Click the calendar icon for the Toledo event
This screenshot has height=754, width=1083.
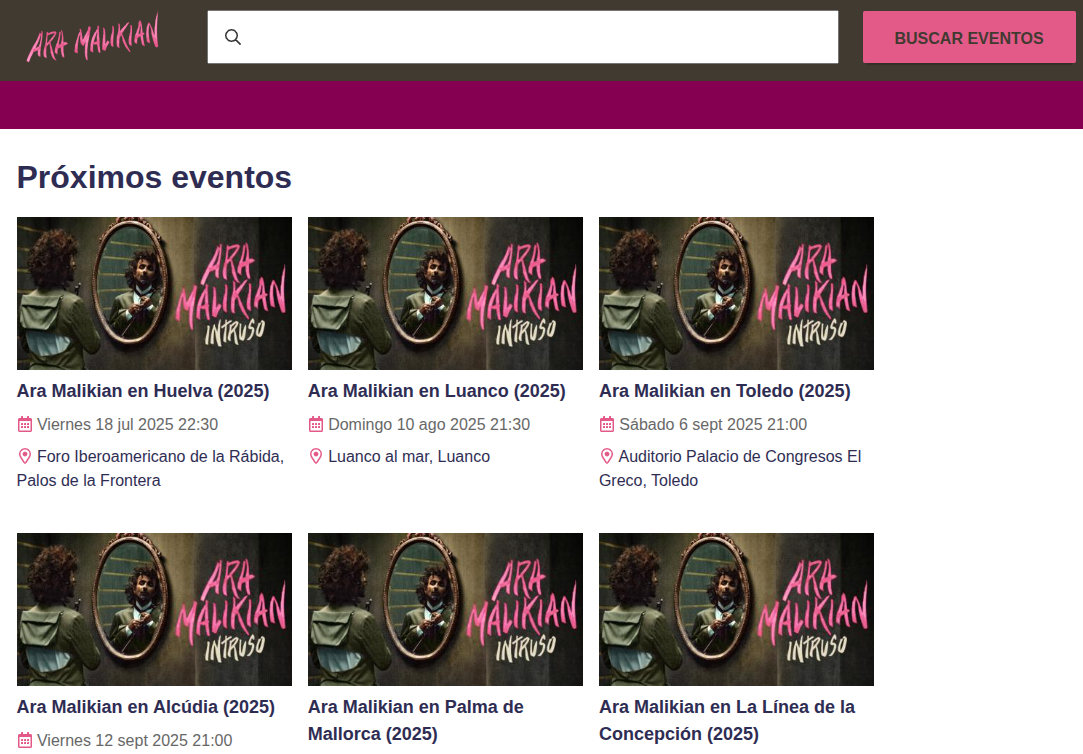click(x=607, y=424)
